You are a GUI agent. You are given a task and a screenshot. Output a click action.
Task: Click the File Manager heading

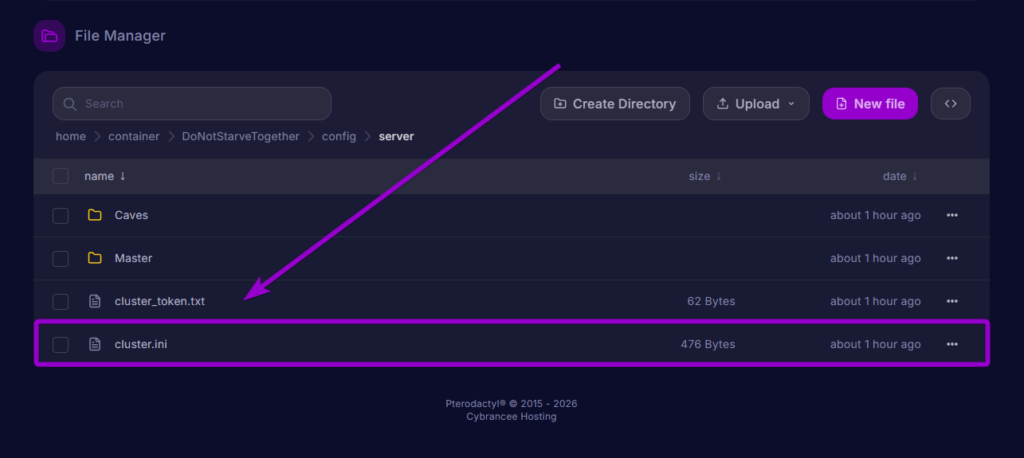coord(120,36)
